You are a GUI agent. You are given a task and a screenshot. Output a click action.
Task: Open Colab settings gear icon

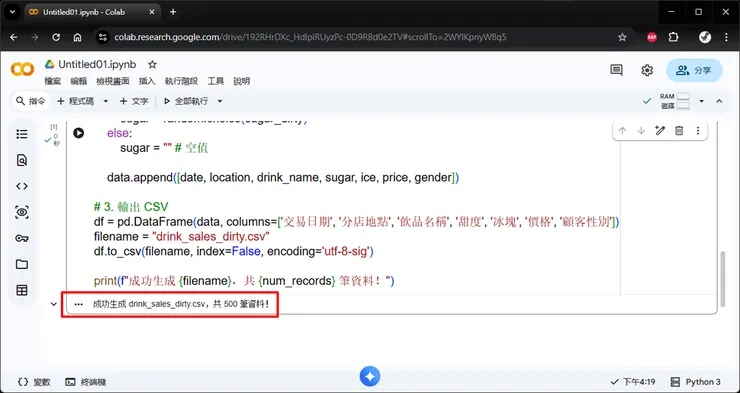tap(647, 70)
